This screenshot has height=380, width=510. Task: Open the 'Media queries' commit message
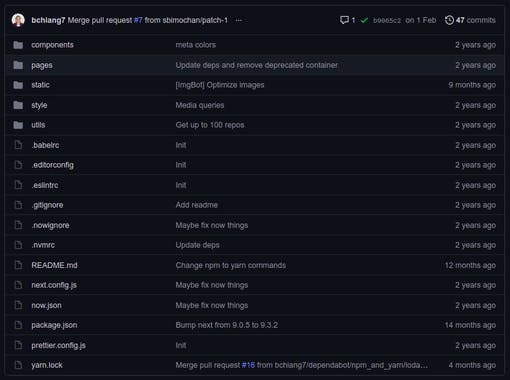tap(200, 105)
